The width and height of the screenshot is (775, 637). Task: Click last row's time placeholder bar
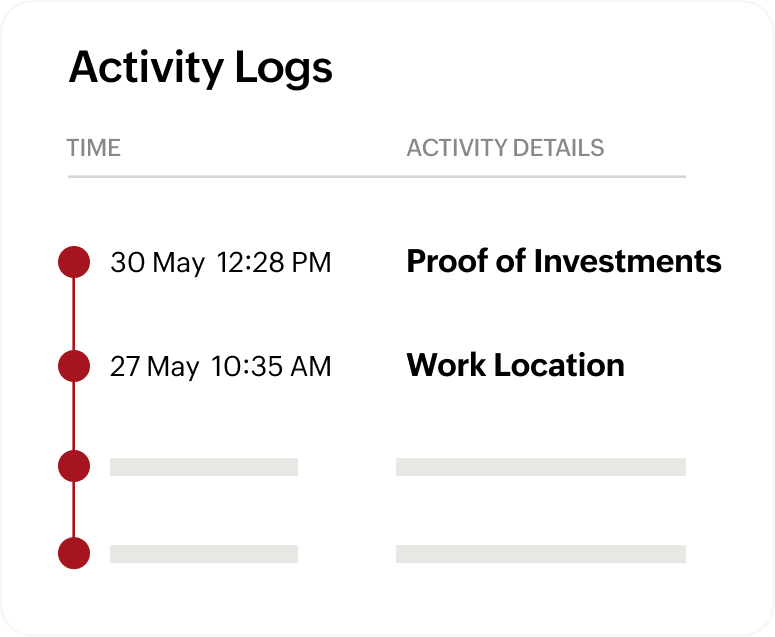[204, 554]
